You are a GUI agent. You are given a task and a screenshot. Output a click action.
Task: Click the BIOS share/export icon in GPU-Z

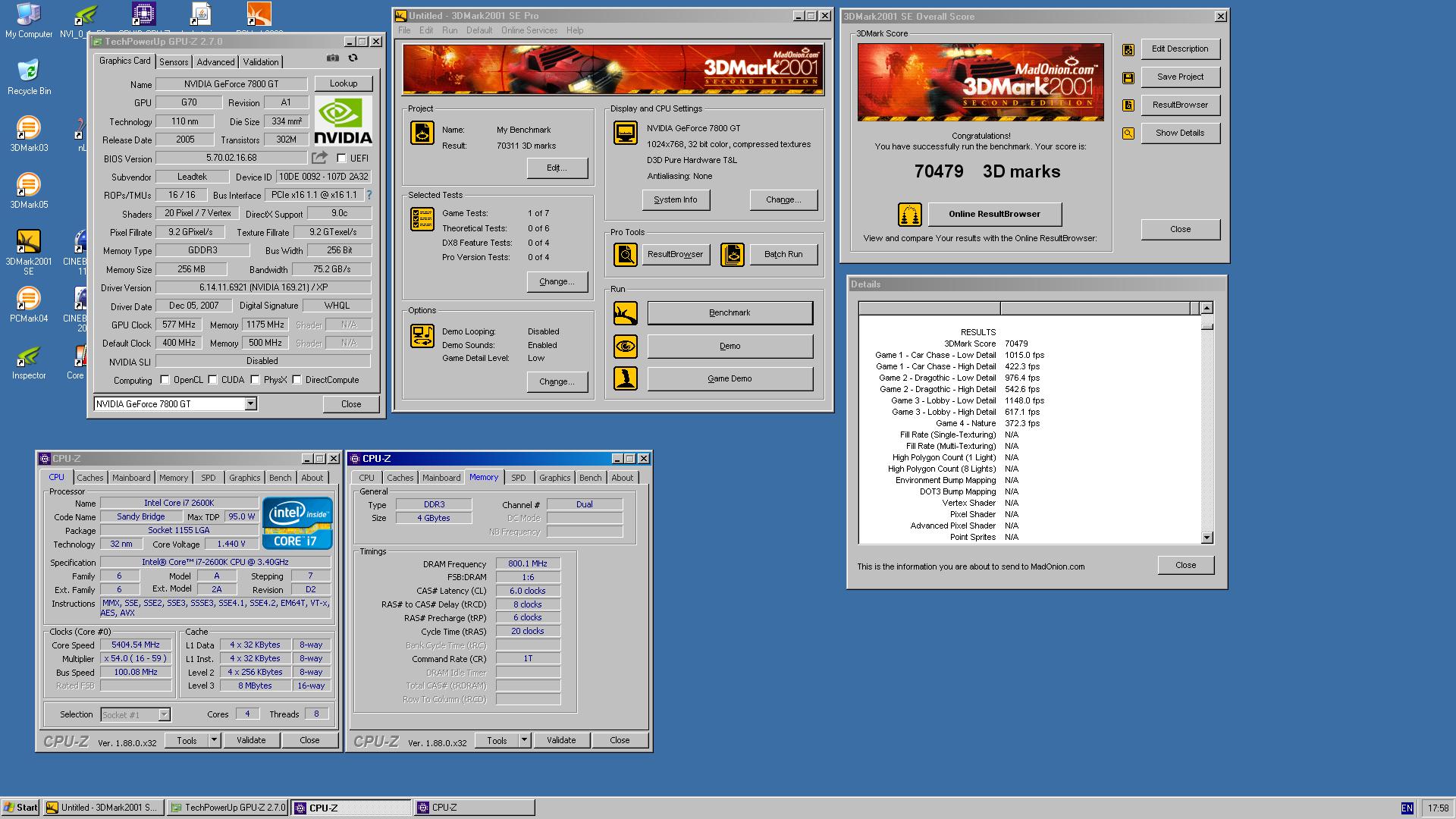tap(319, 158)
